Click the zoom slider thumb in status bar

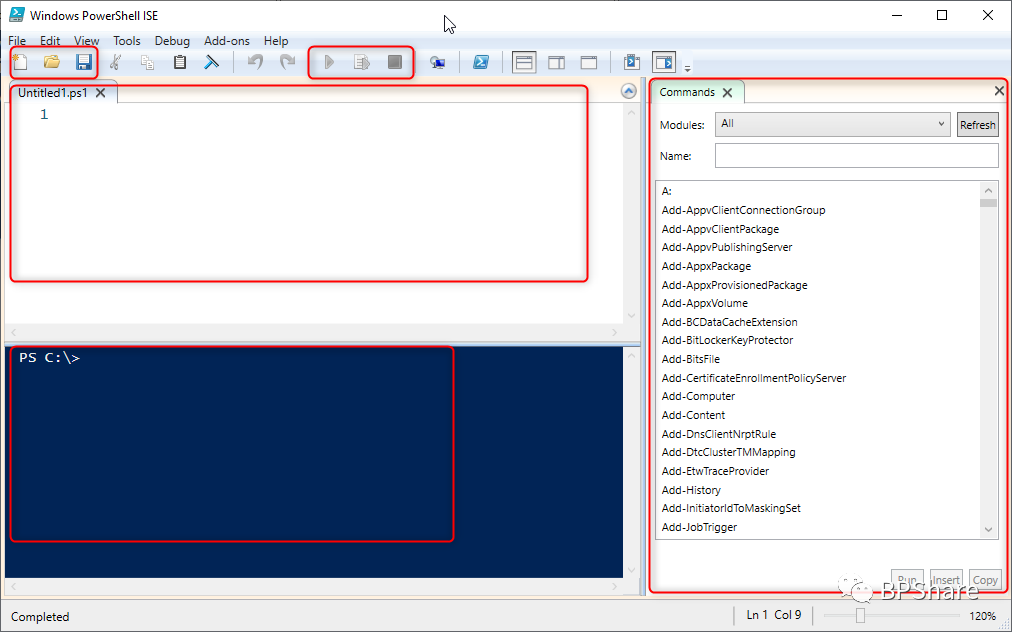coord(860,616)
